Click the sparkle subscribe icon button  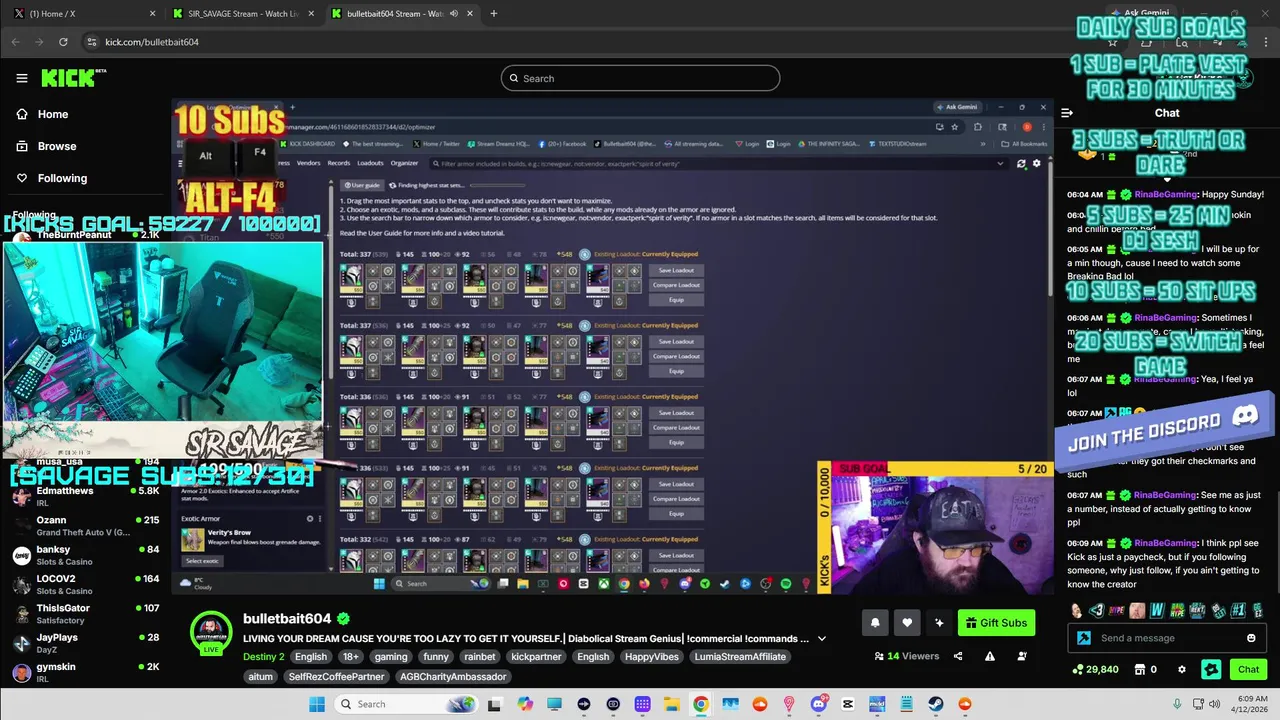939,623
